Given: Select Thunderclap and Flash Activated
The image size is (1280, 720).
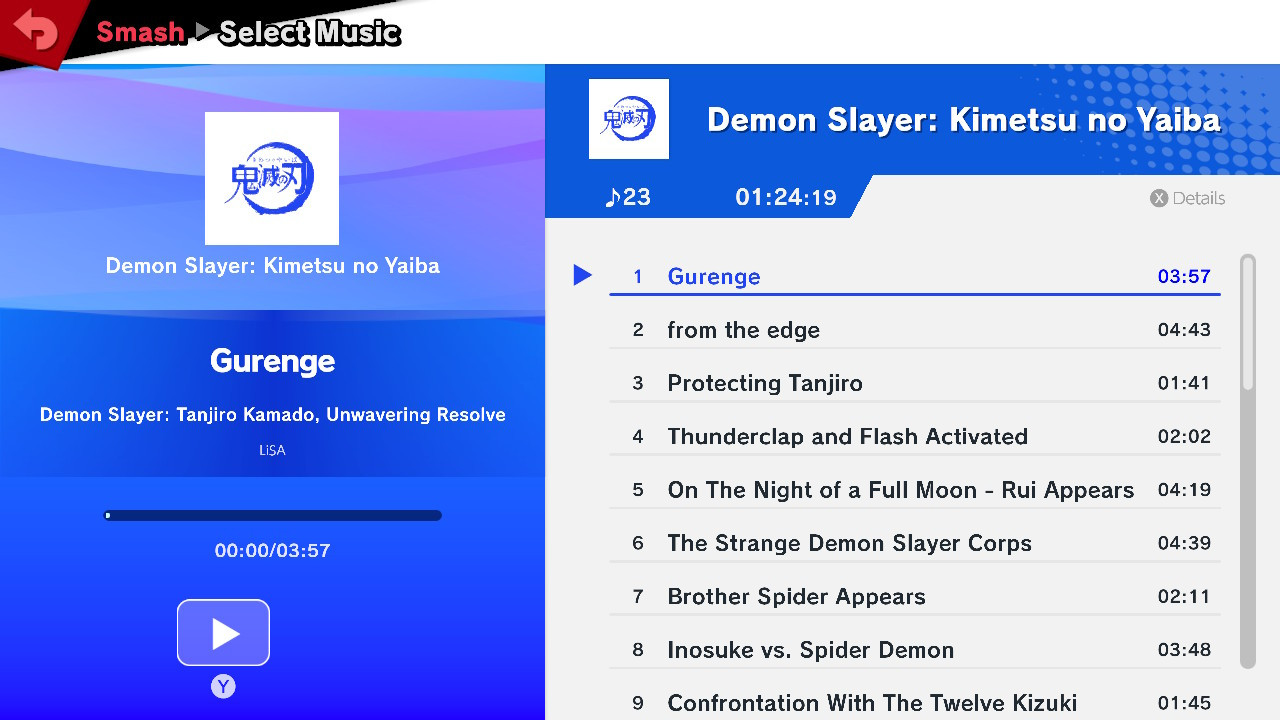Looking at the screenshot, I should (848, 436).
